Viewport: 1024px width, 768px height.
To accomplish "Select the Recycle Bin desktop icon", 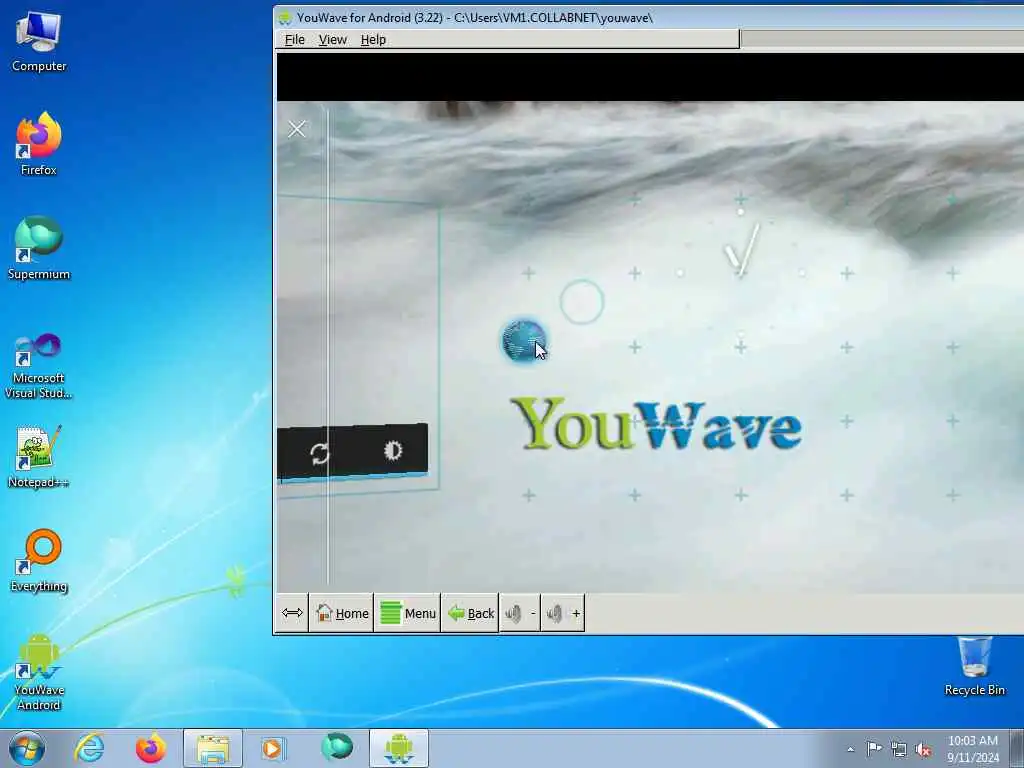I will 974,665.
